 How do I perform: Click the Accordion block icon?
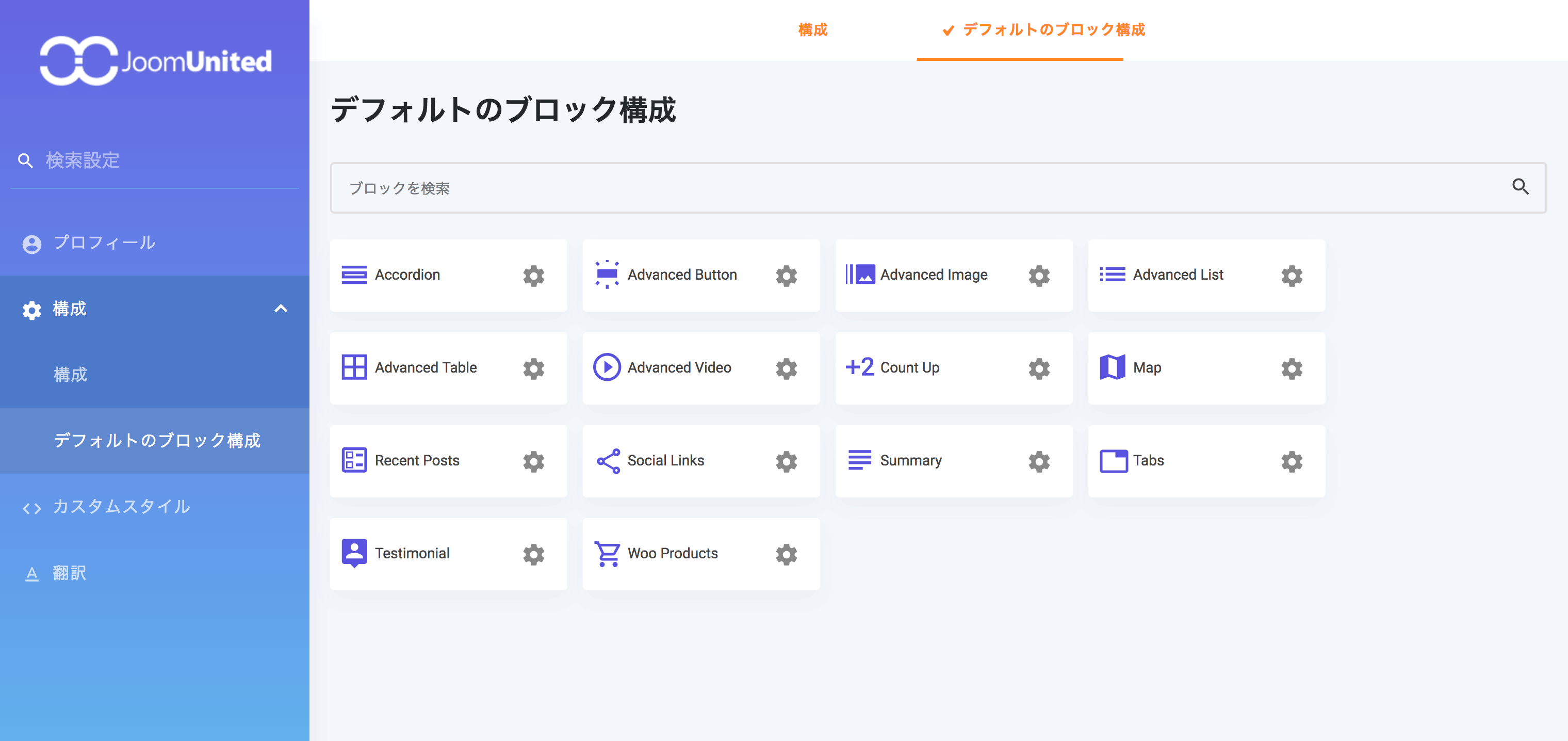(x=354, y=275)
